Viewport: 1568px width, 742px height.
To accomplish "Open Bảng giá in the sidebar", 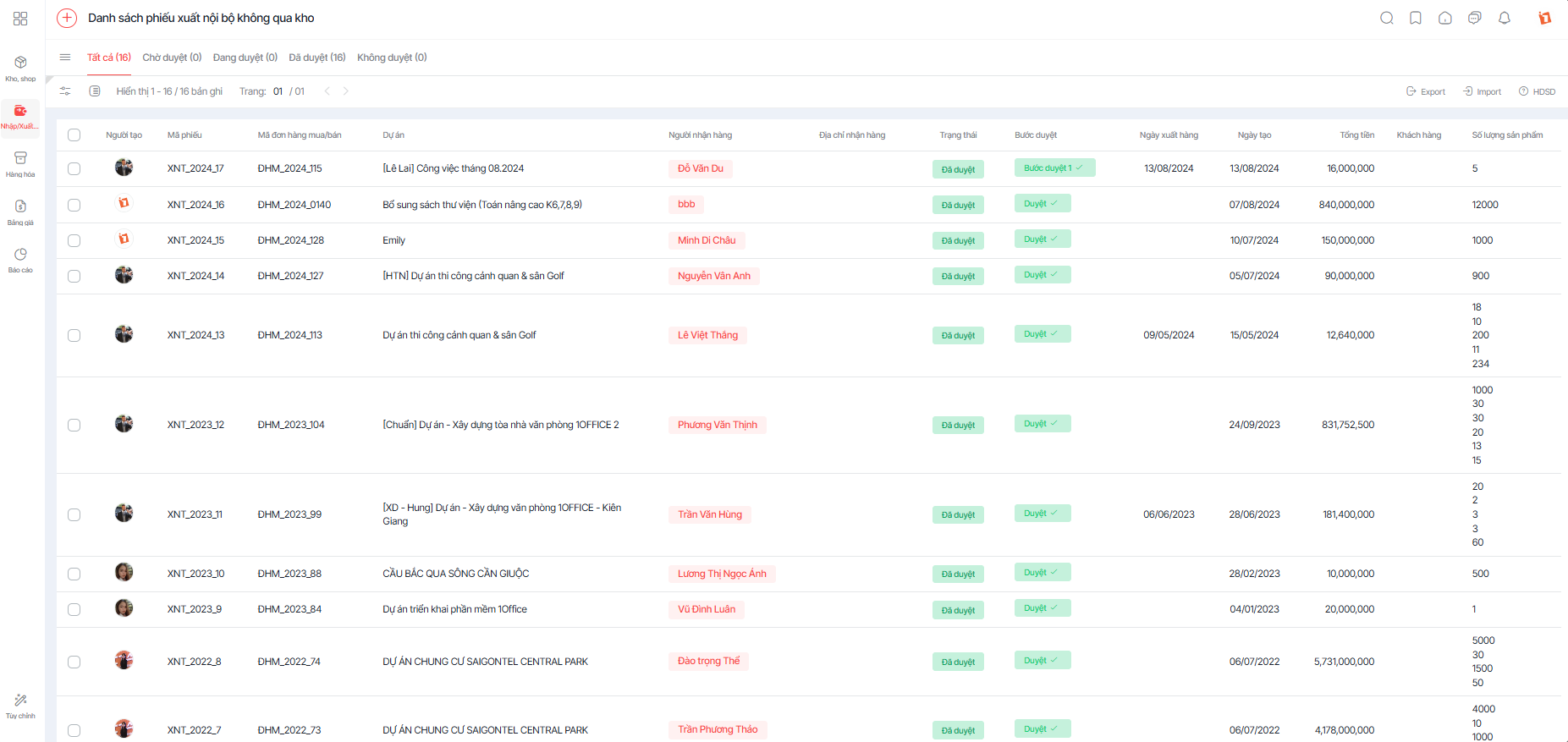I will point(20,212).
